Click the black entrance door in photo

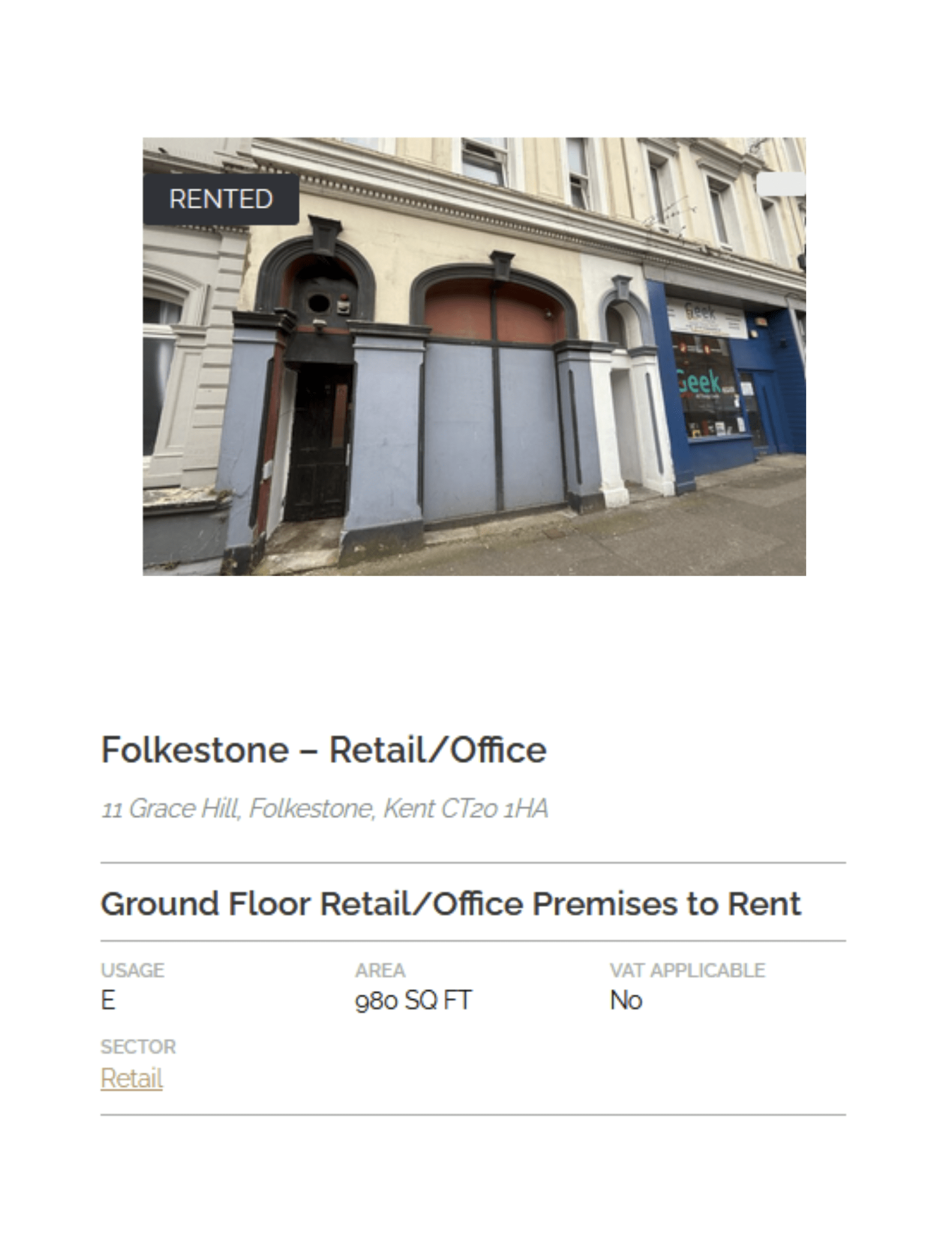point(317,441)
